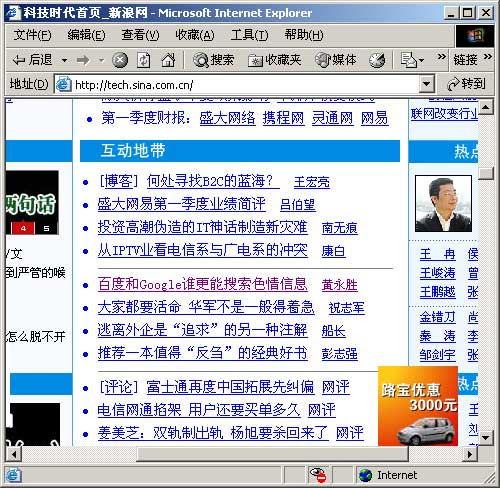Open 姜美芝：双轨制出轨 article link
500x488 pixels.
click(x=213, y=433)
